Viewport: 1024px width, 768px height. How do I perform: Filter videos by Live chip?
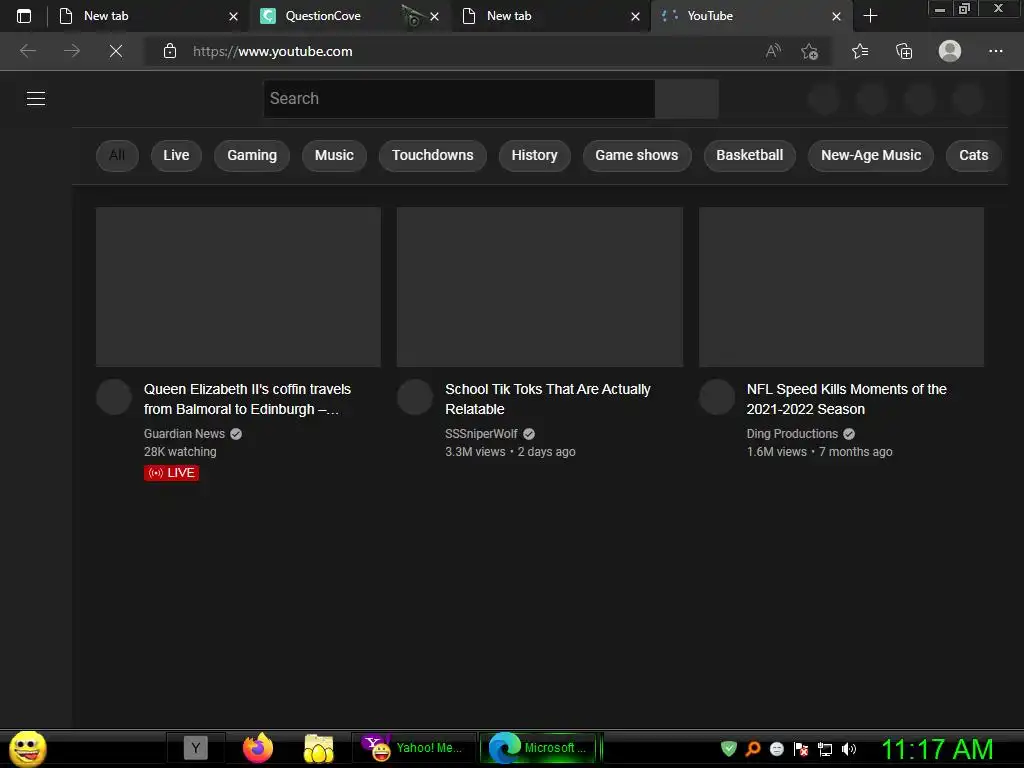[176, 155]
